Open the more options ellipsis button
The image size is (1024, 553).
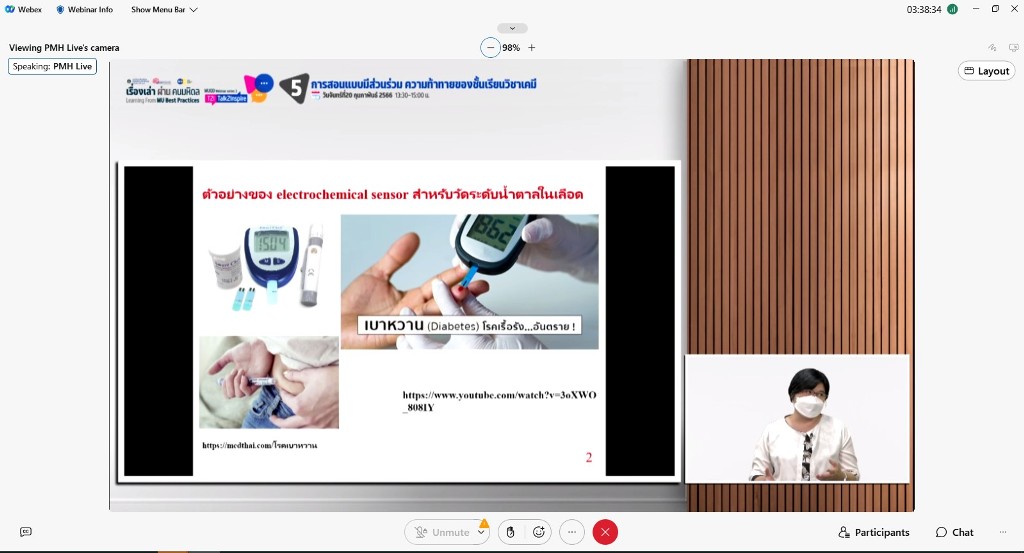coord(571,532)
